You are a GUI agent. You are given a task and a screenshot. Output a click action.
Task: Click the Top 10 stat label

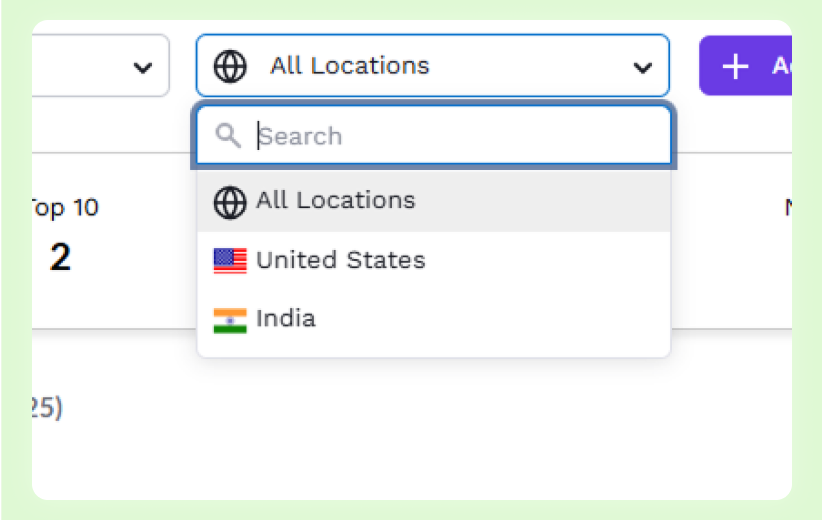pos(64,208)
